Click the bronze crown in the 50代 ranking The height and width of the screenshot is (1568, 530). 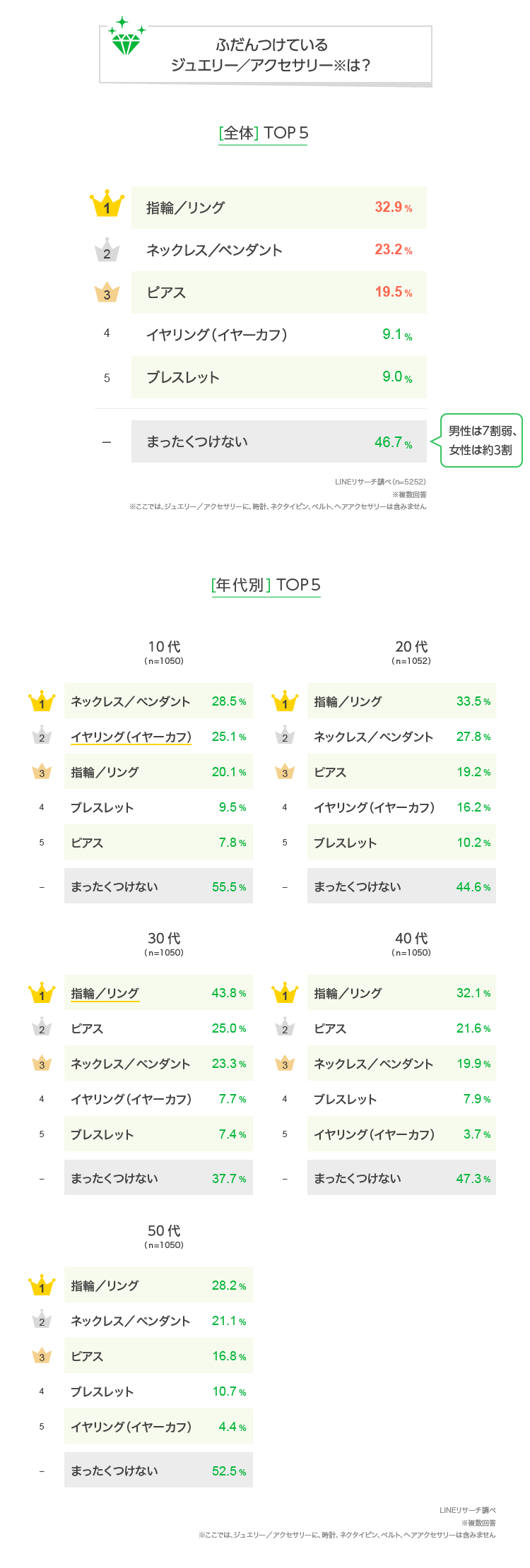[x=42, y=1355]
